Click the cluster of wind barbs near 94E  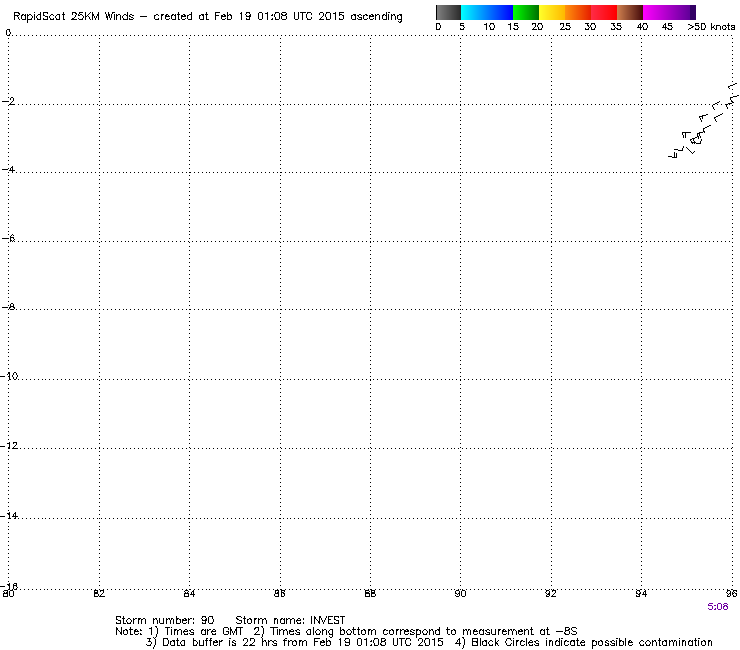click(x=704, y=121)
